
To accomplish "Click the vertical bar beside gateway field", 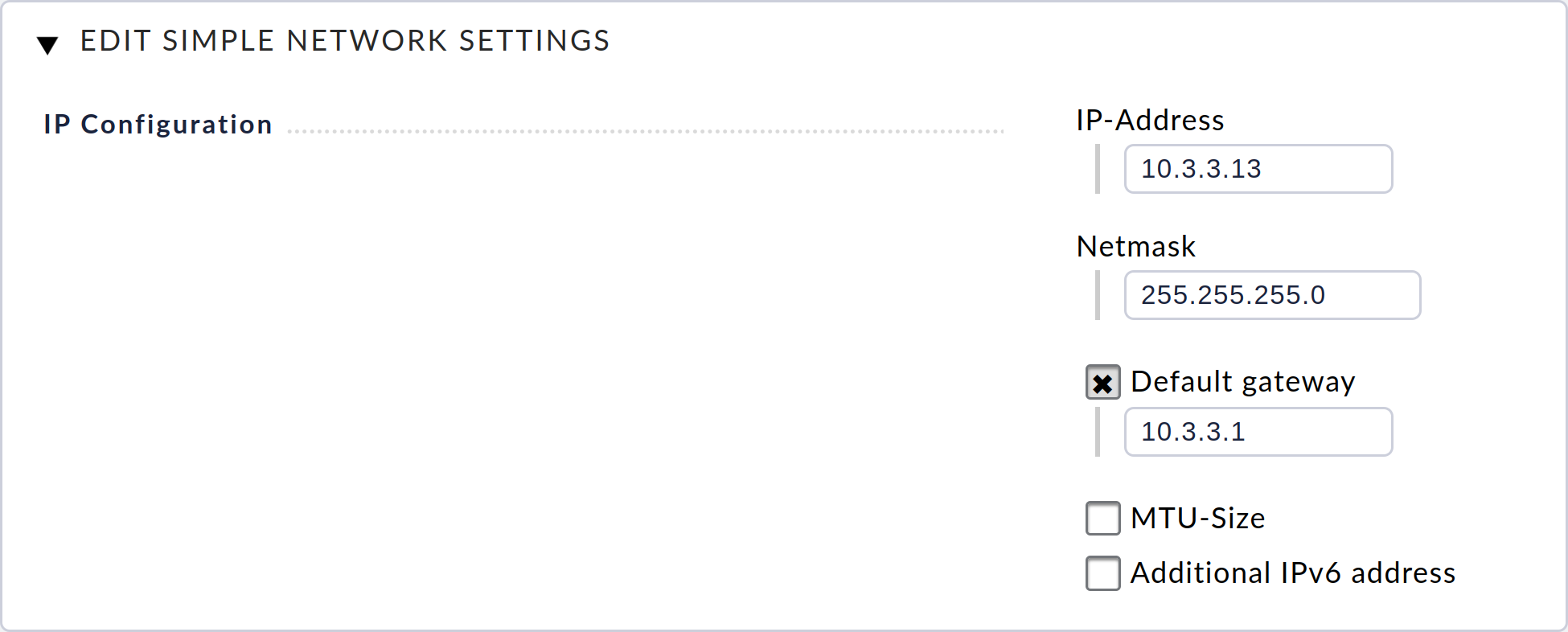I will pyautogui.click(x=1098, y=432).
